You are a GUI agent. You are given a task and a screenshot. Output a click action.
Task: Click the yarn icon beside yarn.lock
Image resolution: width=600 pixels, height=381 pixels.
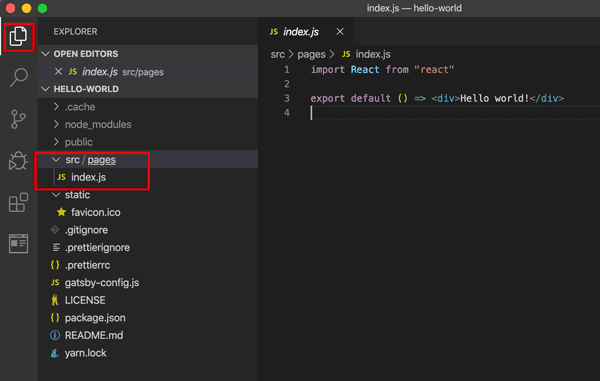pos(55,353)
